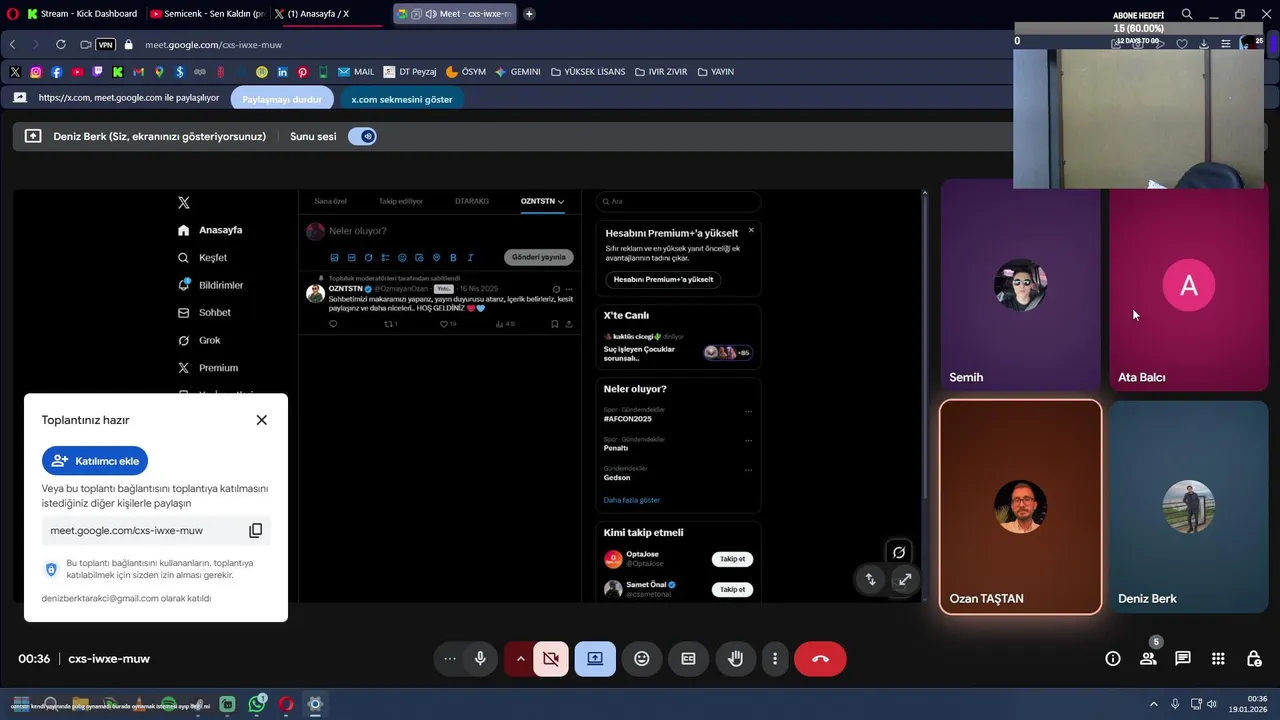
Task: Switch to Stream - Kick Dashboard tab
Action: (x=82, y=14)
